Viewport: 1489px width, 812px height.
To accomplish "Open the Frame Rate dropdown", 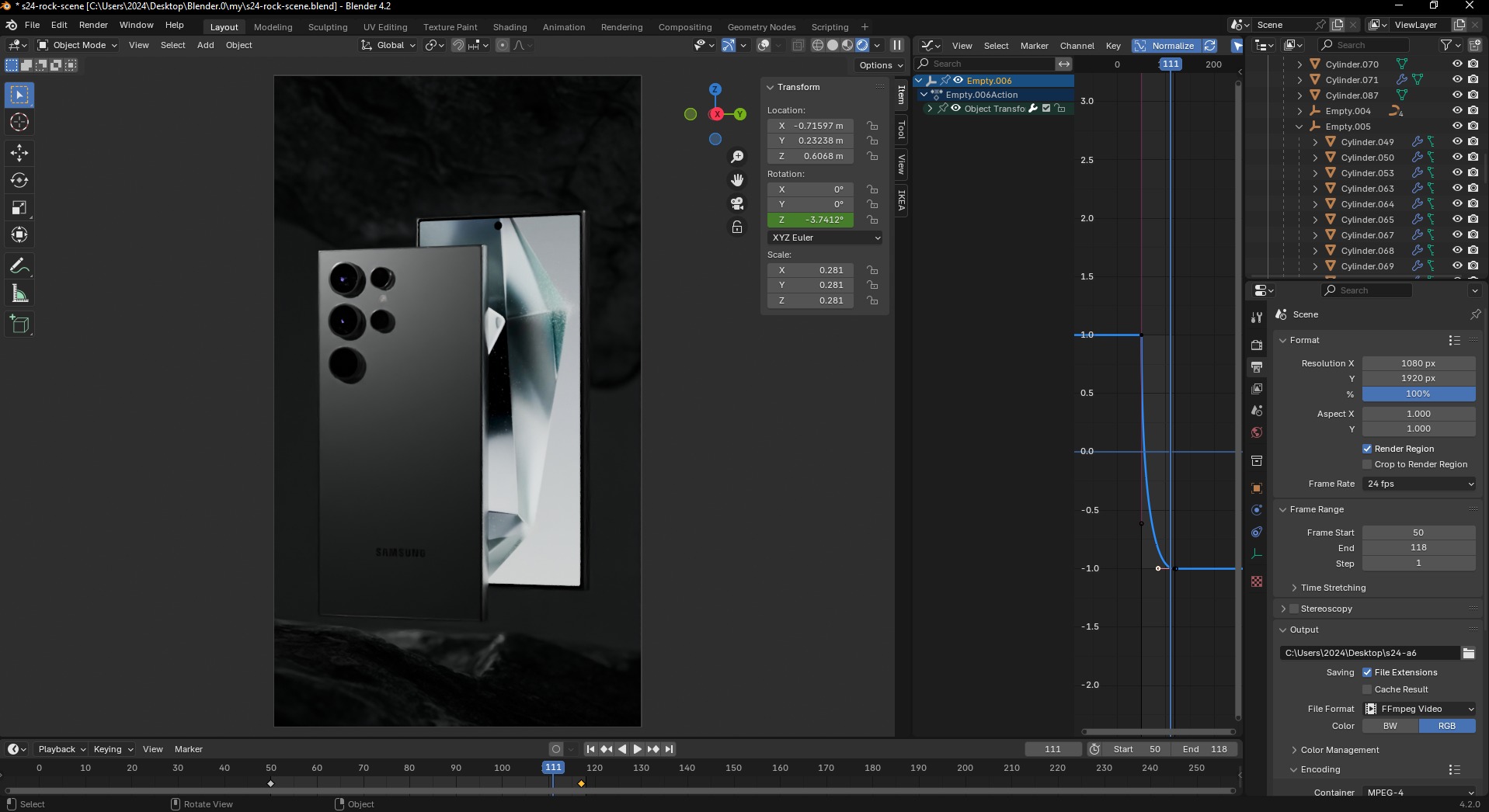I will 1418,484.
